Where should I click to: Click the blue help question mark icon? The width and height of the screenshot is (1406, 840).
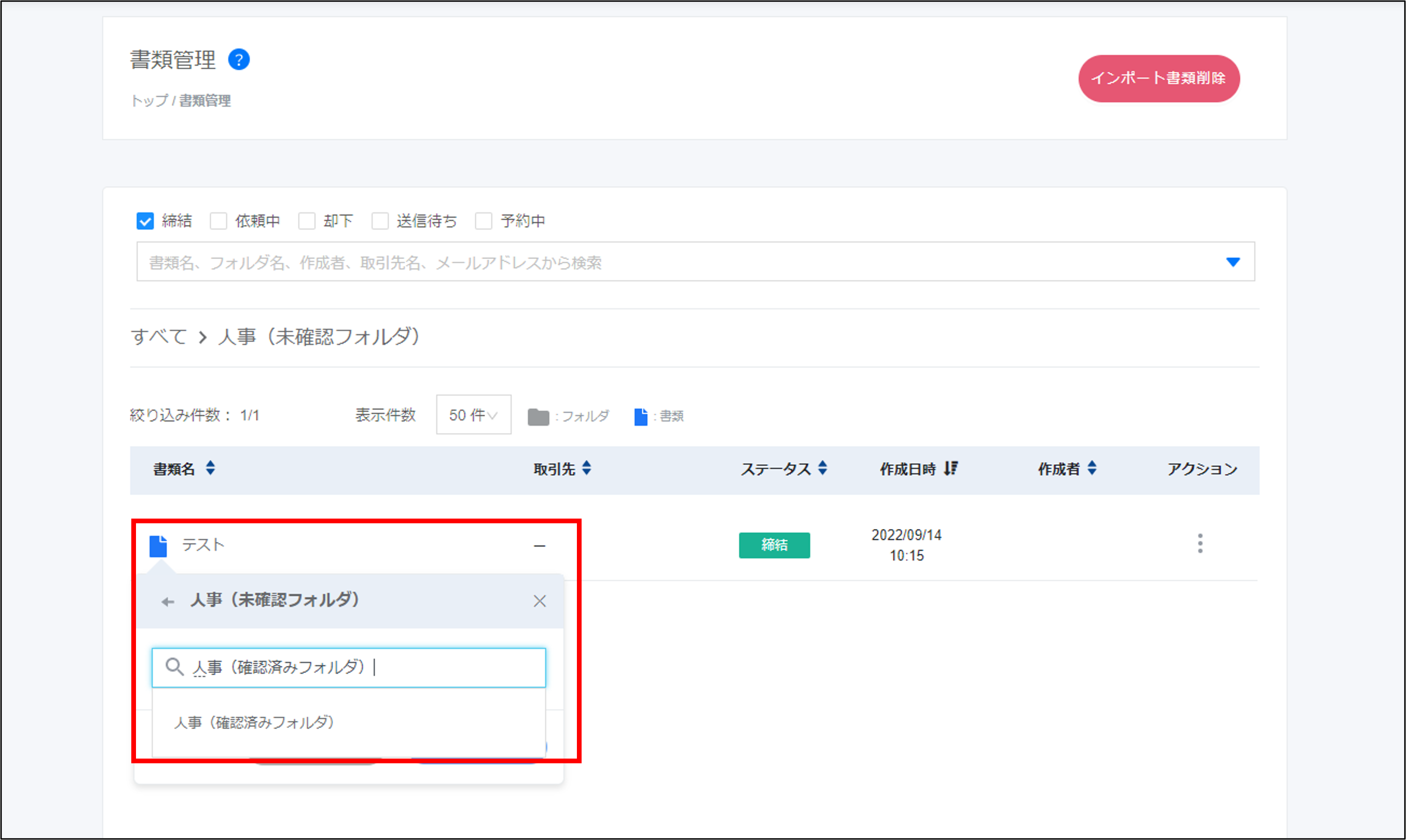point(238,59)
